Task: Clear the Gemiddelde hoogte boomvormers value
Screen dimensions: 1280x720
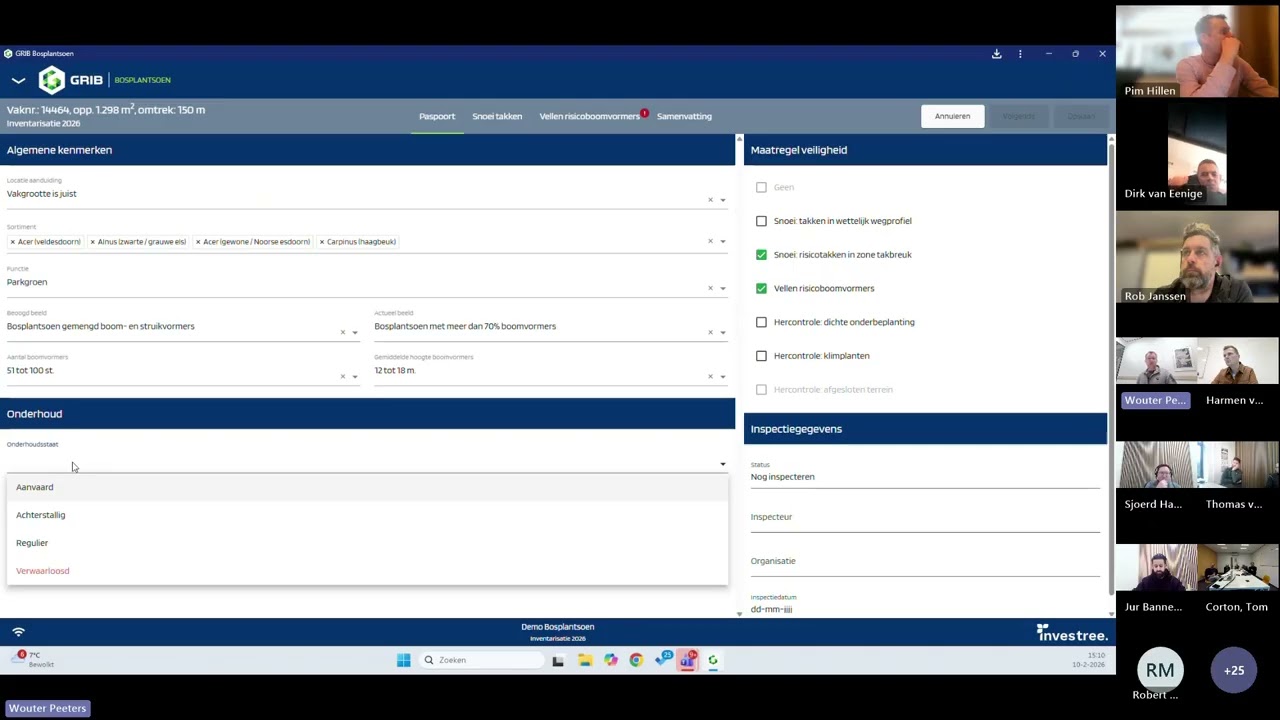Action: 710,376
